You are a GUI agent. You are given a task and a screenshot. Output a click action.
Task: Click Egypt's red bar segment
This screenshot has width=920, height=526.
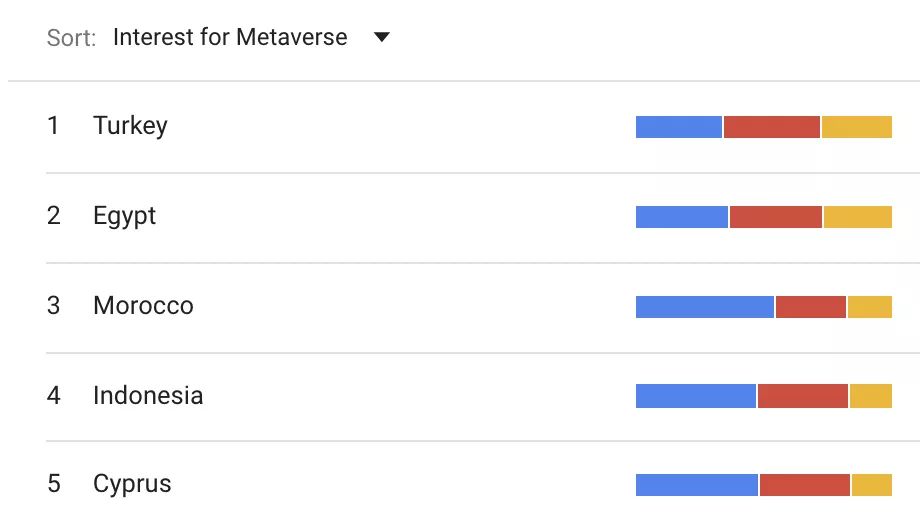[776, 217]
